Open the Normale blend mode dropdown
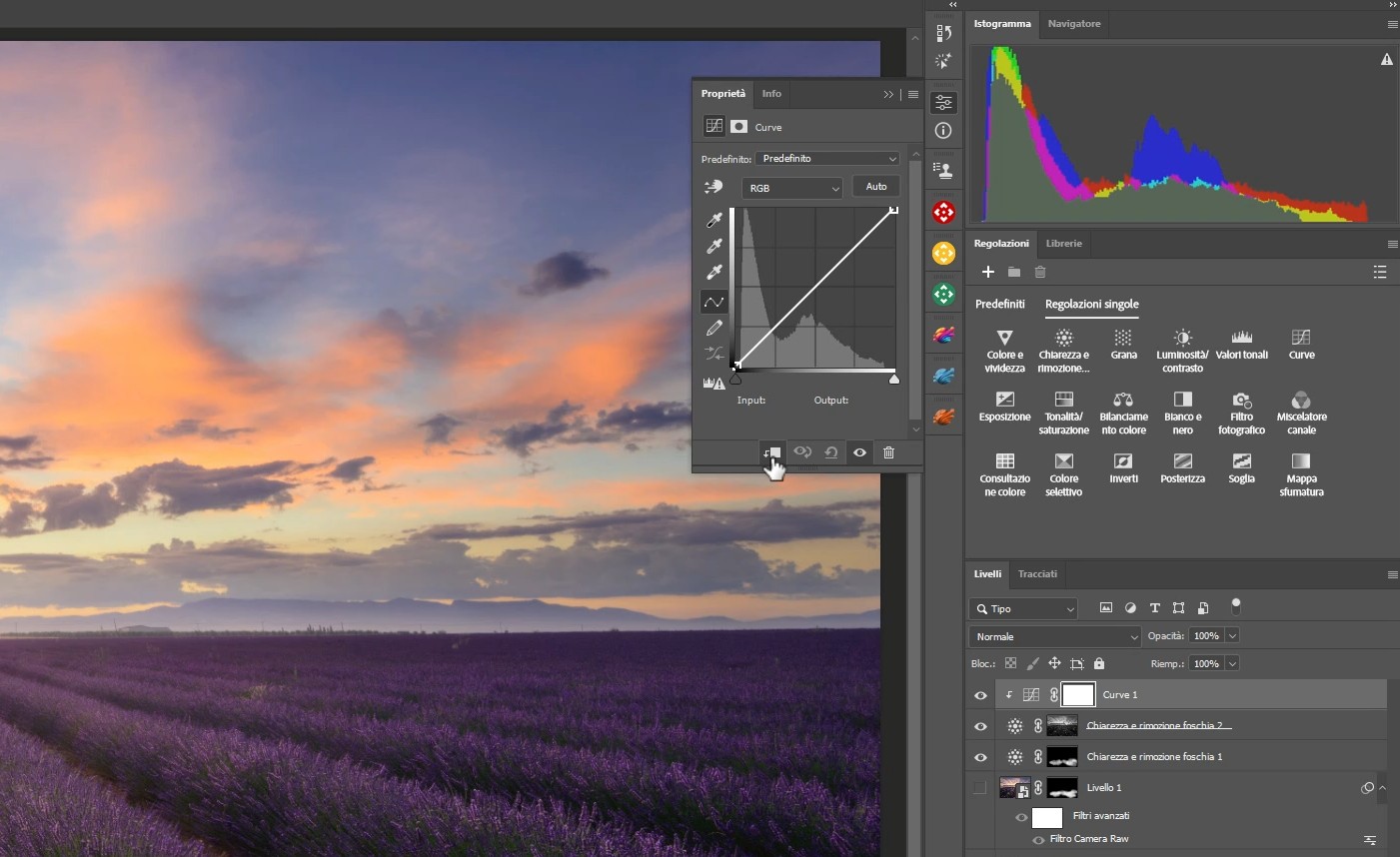Viewport: 1400px width, 857px height. point(1054,636)
